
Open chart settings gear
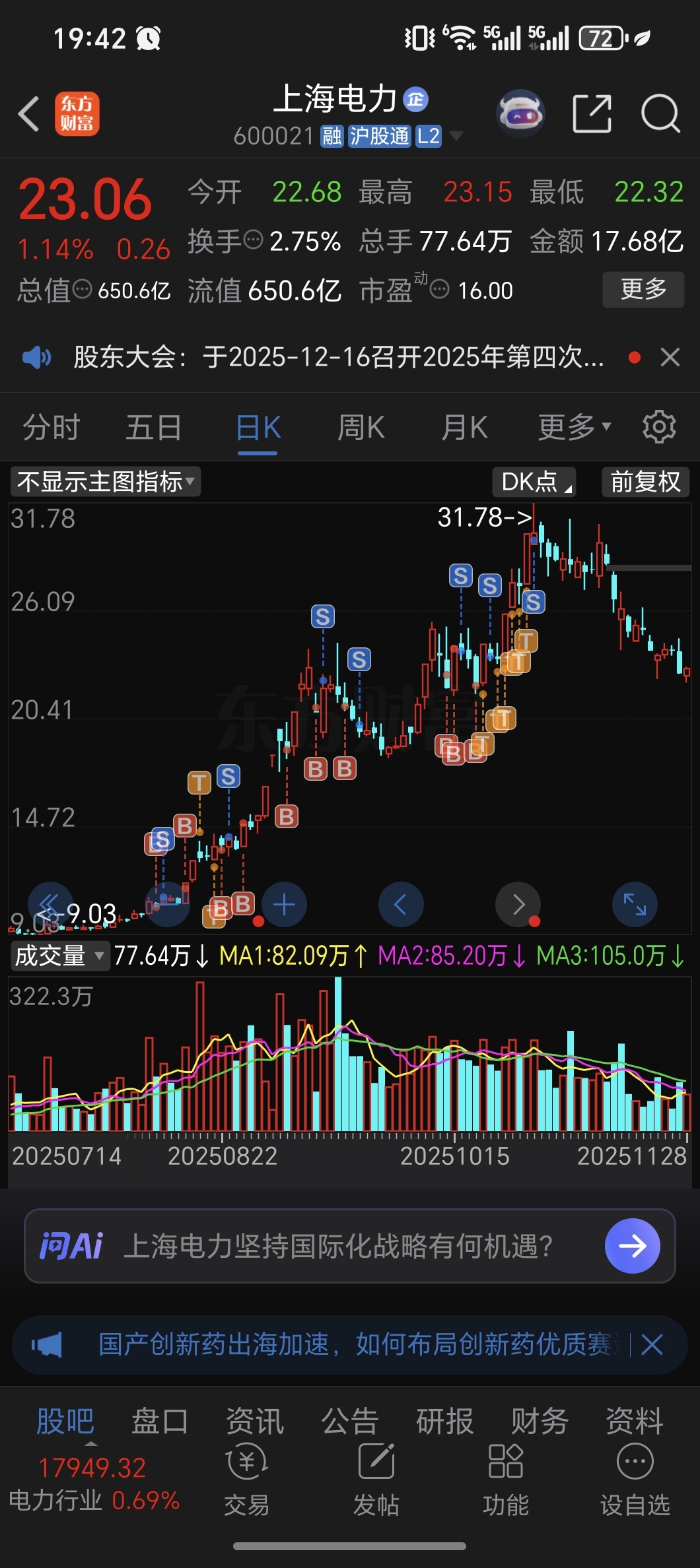tap(659, 427)
